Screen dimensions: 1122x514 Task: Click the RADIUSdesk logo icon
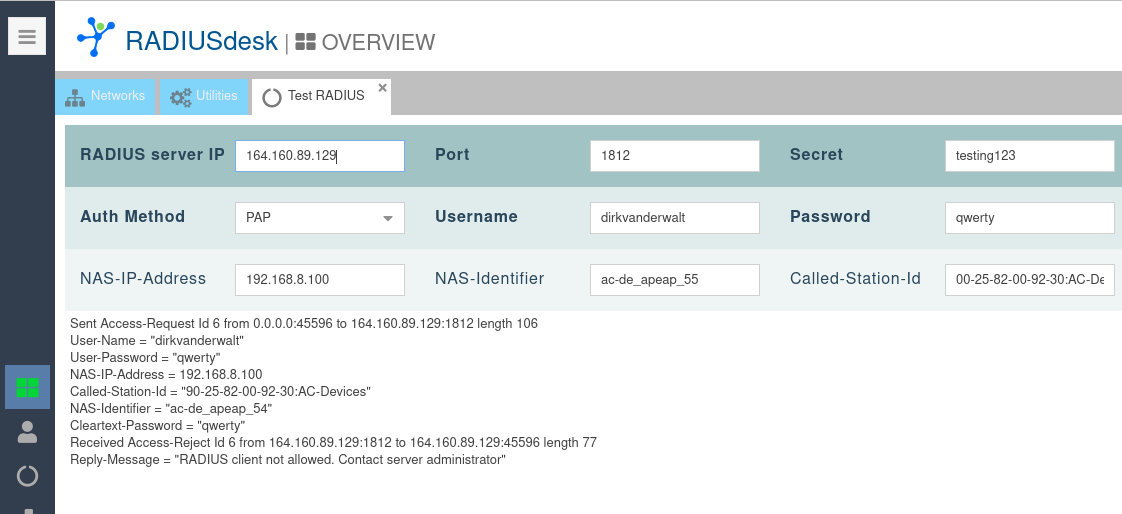tap(96, 37)
